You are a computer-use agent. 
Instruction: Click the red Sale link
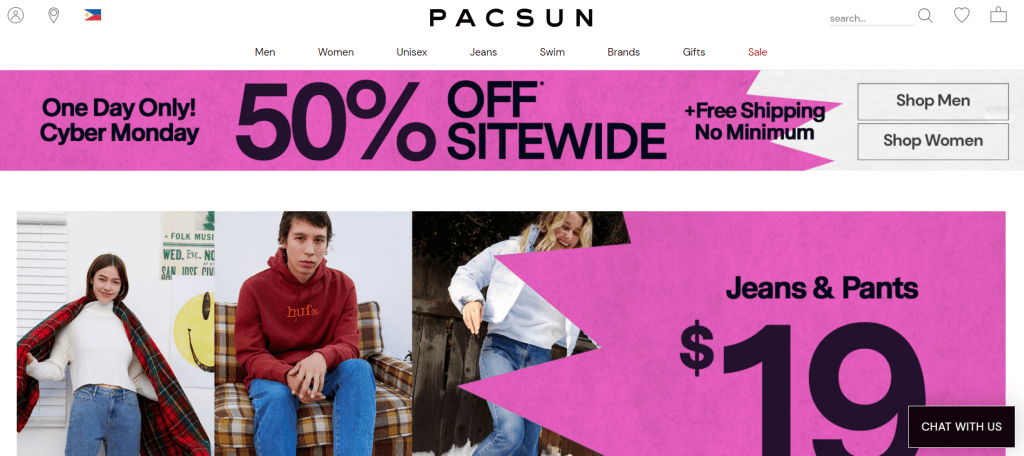758,52
